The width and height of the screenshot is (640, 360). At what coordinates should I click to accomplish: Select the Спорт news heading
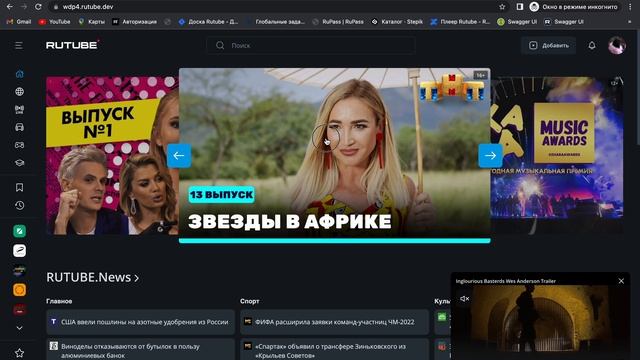pos(250,301)
